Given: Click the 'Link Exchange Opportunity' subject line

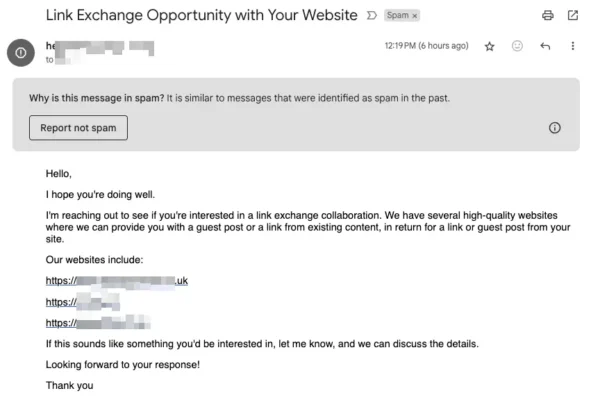Looking at the screenshot, I should 202,15.
